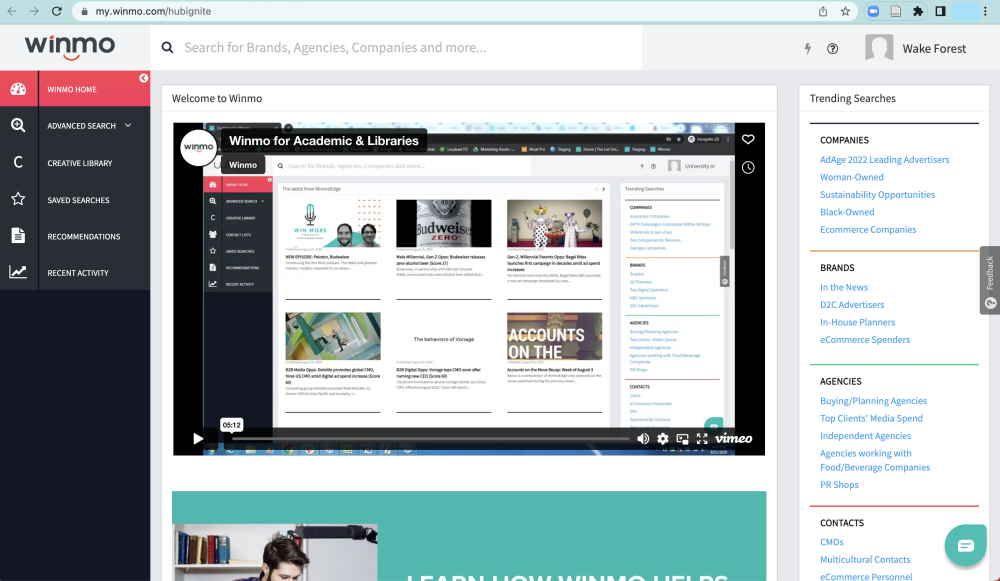The width and height of the screenshot is (1000, 581).
Task: Click the Creative Library C icon
Action: pyautogui.click(x=18, y=163)
